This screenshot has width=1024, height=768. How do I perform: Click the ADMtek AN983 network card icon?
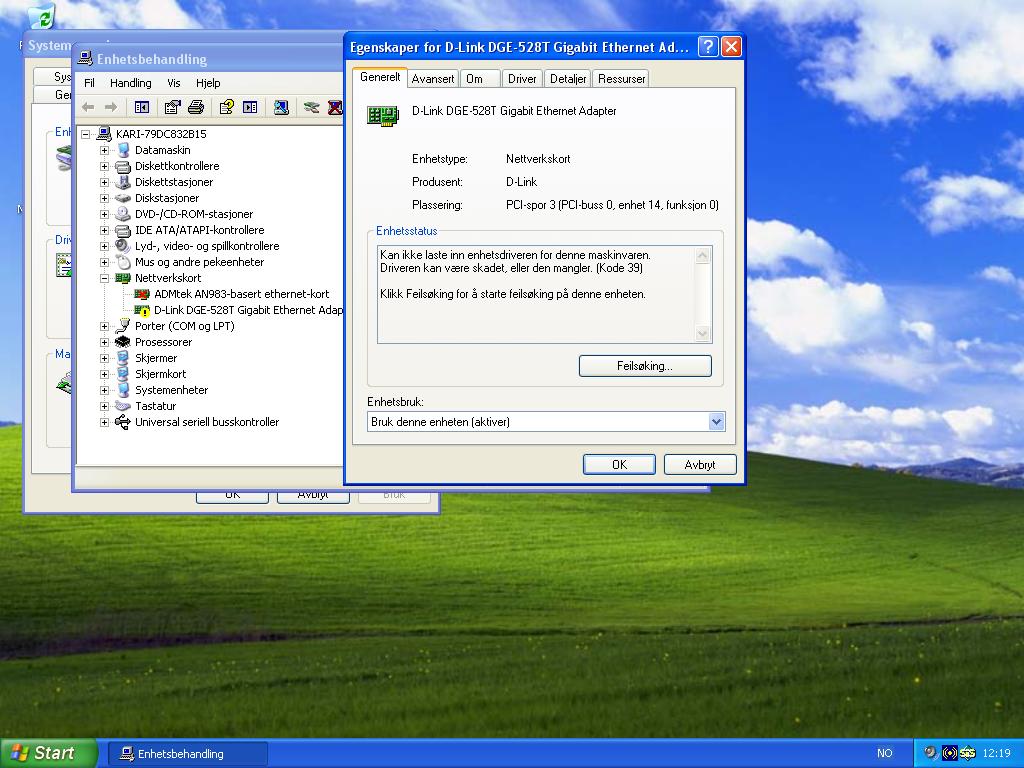142,294
